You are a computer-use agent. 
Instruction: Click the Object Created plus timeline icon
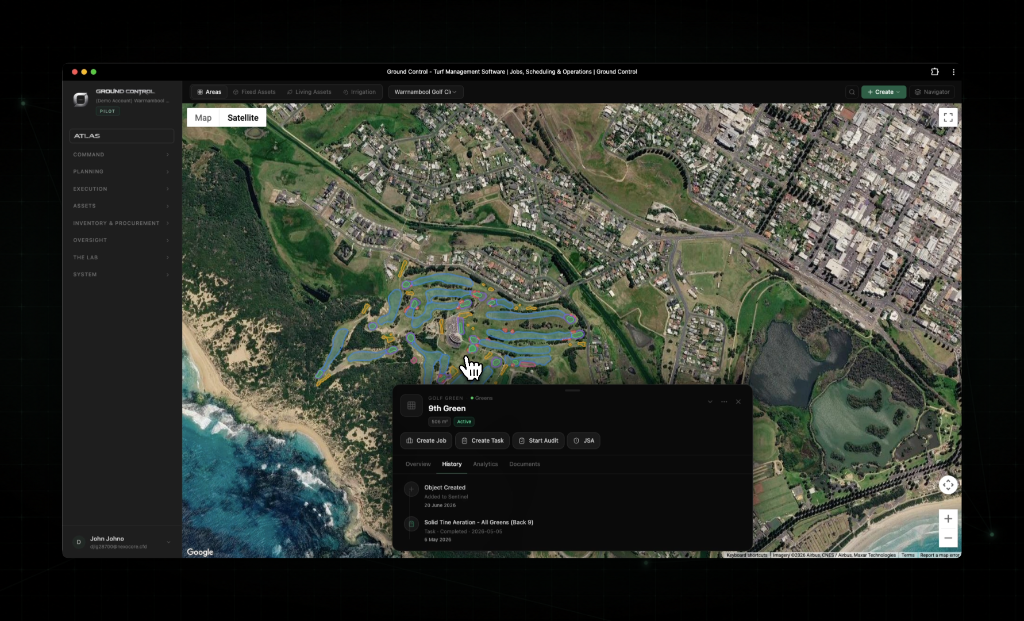411,488
